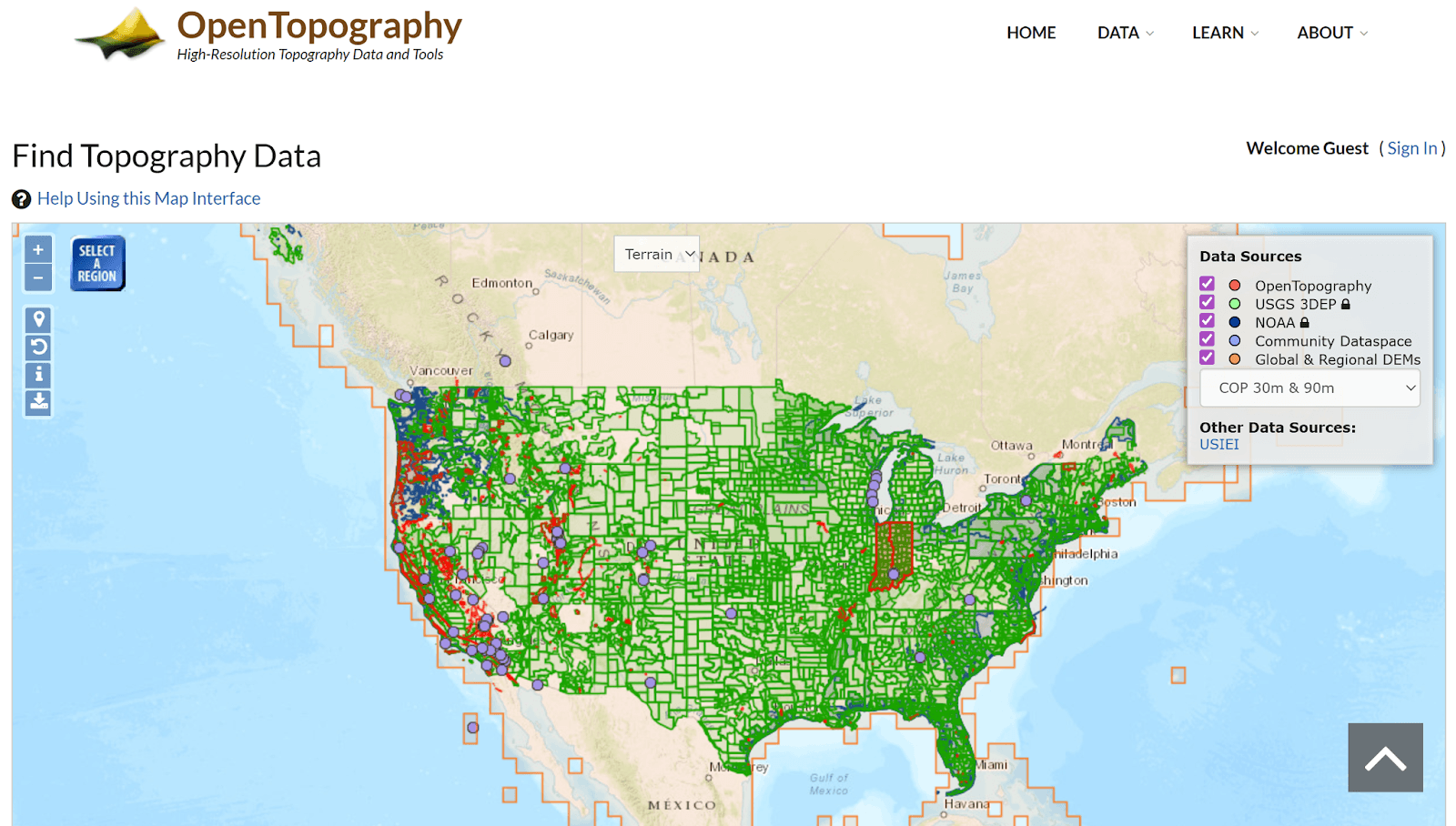Toggle the NOAA data source checkbox
The width and height of the screenshot is (1456, 826).
tap(1207, 320)
